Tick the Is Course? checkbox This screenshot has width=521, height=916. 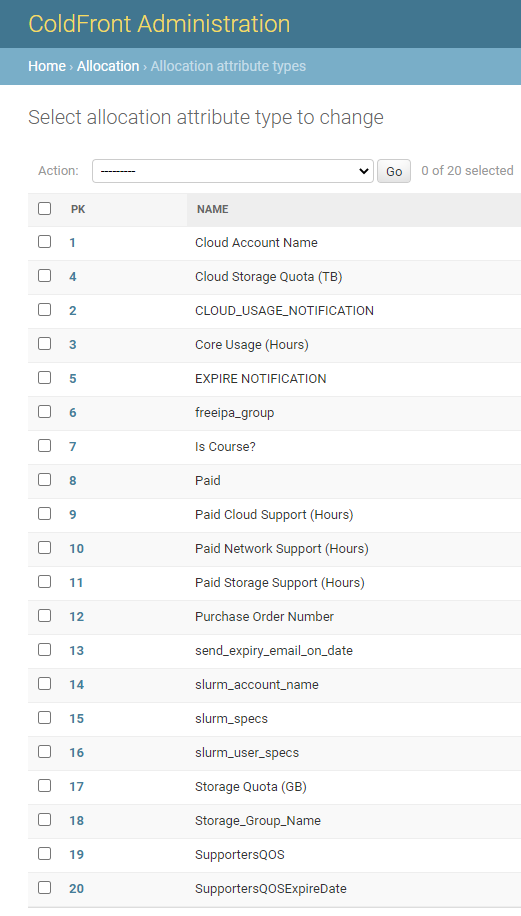tap(44, 446)
